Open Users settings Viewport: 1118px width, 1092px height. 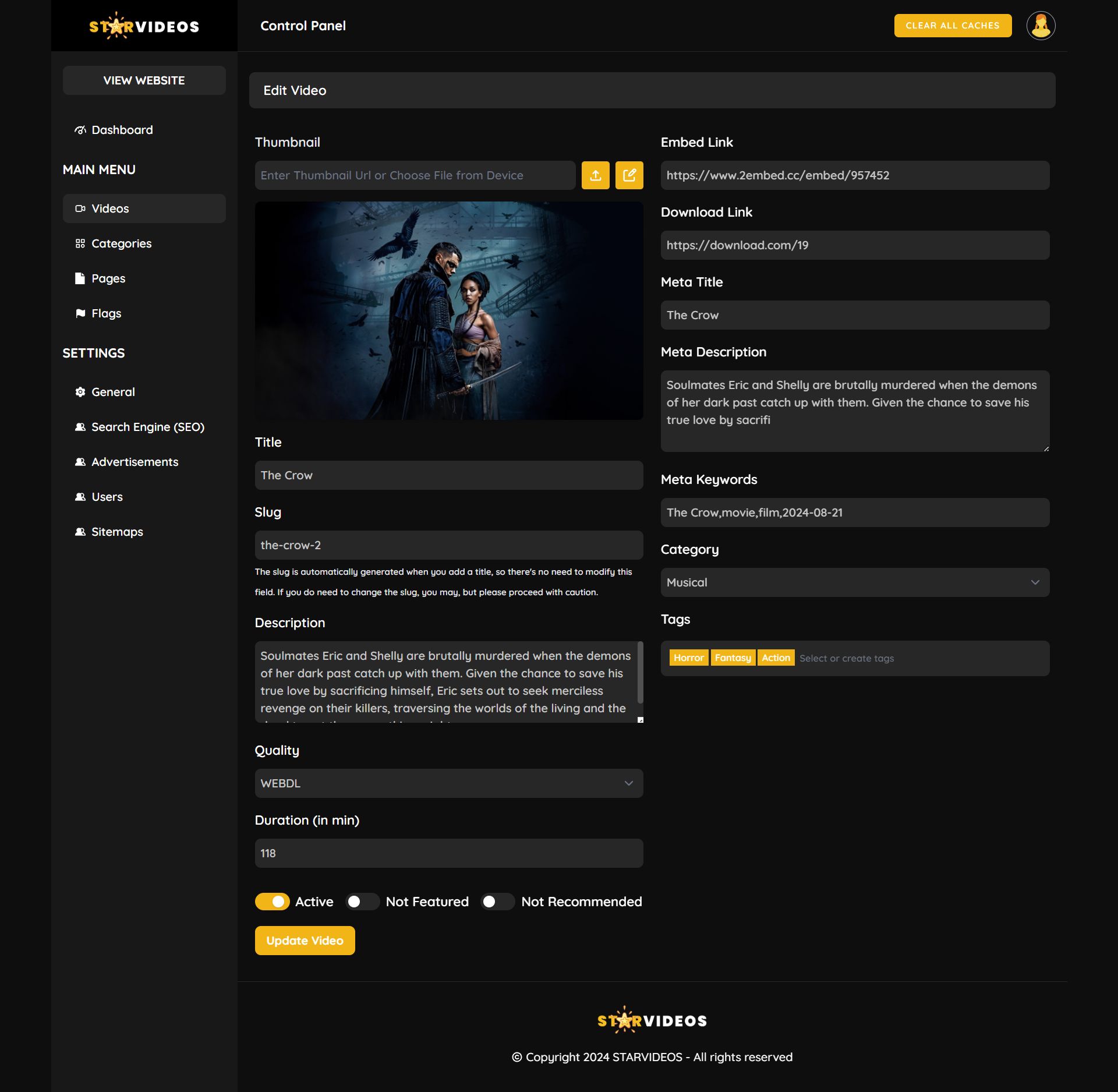[144, 497]
